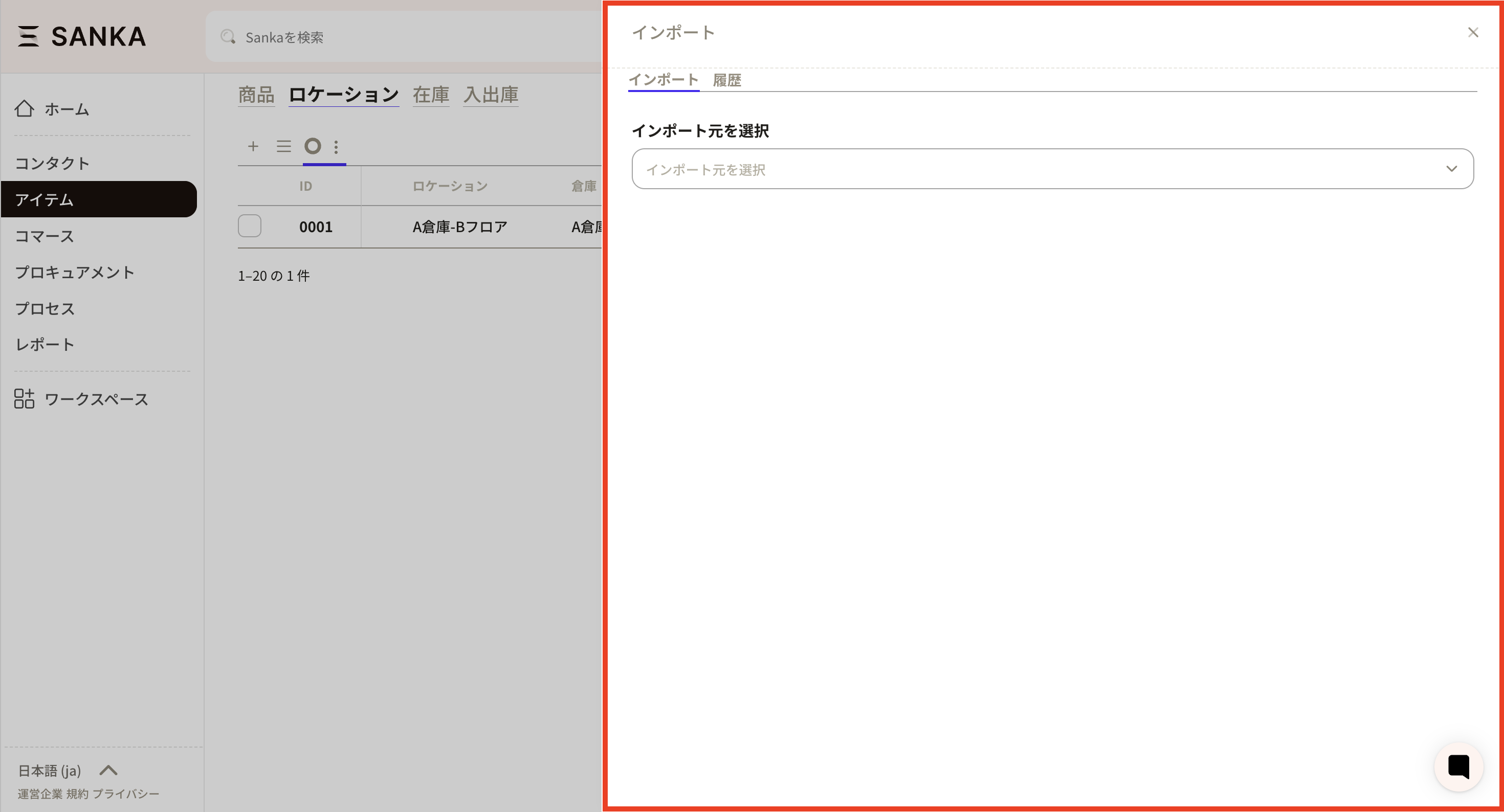Open the chat bubble widget
The height and width of the screenshot is (812, 1504).
click(1458, 766)
